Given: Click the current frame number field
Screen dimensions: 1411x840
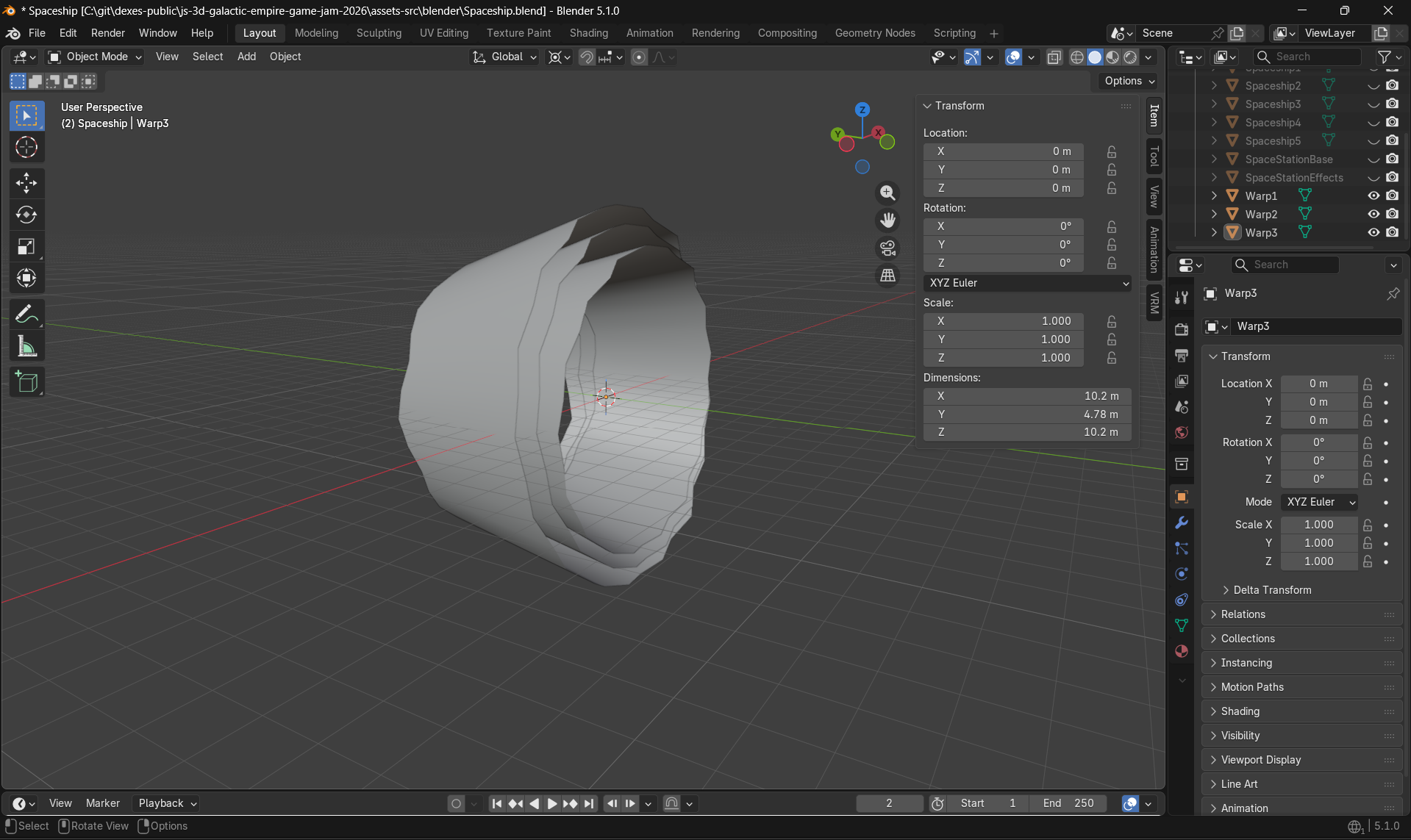Looking at the screenshot, I should pyautogui.click(x=889, y=803).
